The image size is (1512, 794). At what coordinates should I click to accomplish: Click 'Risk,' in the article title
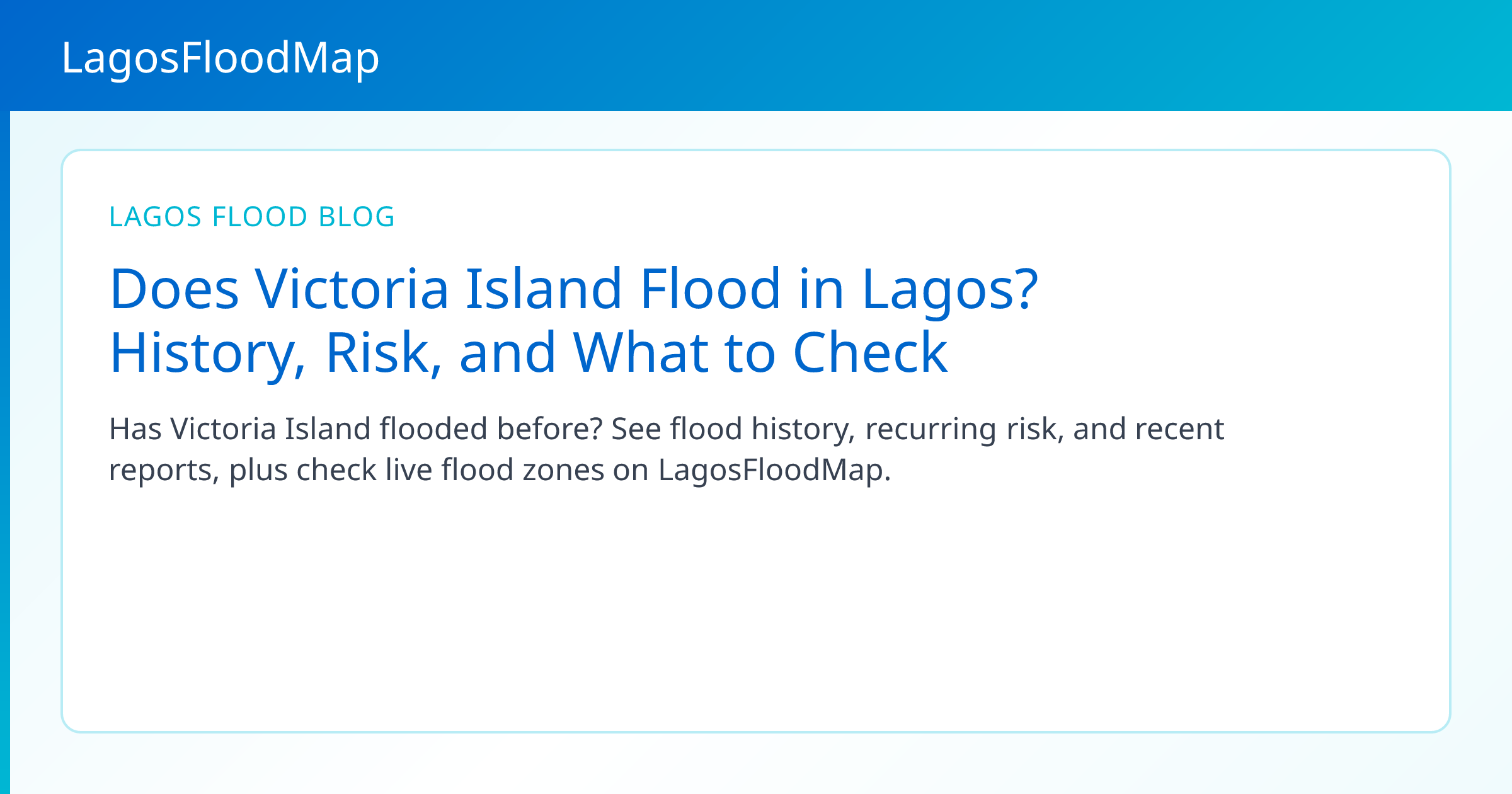(383, 352)
